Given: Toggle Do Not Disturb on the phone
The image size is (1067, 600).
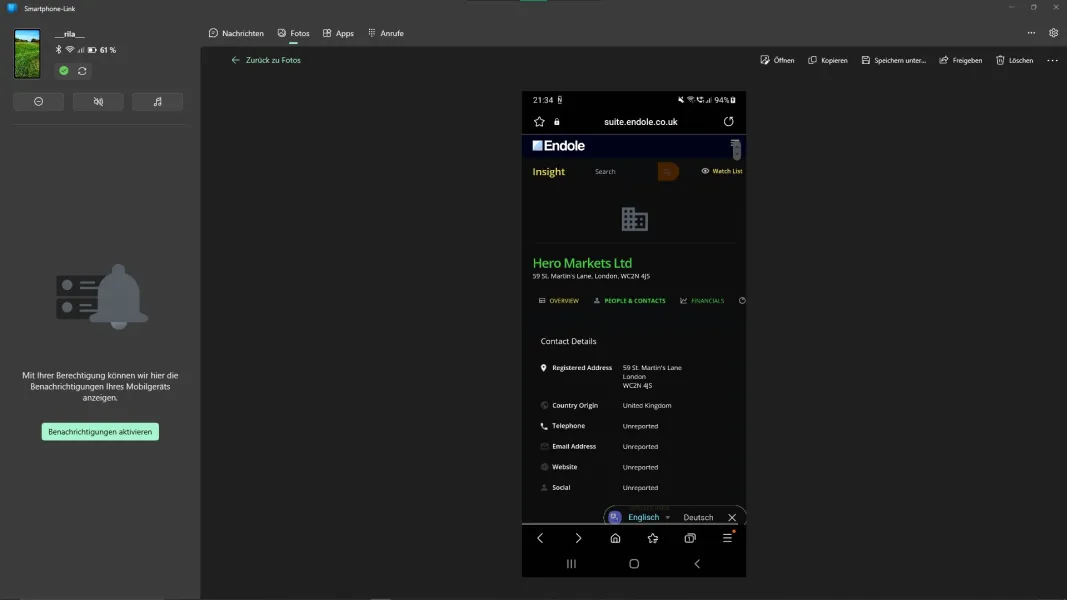Looking at the screenshot, I should click(38, 102).
